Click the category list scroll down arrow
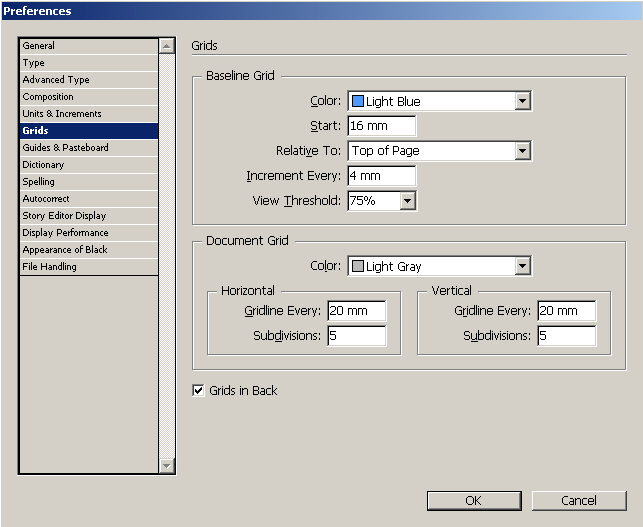 [x=166, y=465]
